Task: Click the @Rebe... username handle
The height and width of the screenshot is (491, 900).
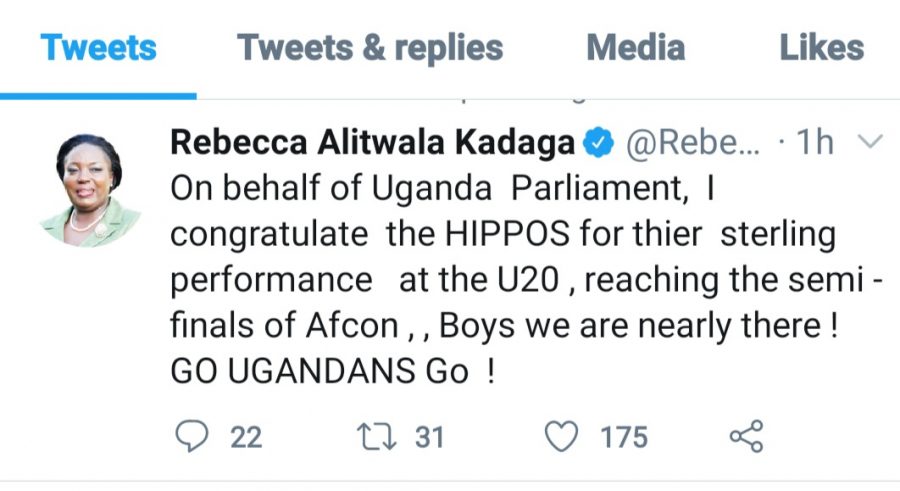Action: tap(692, 143)
